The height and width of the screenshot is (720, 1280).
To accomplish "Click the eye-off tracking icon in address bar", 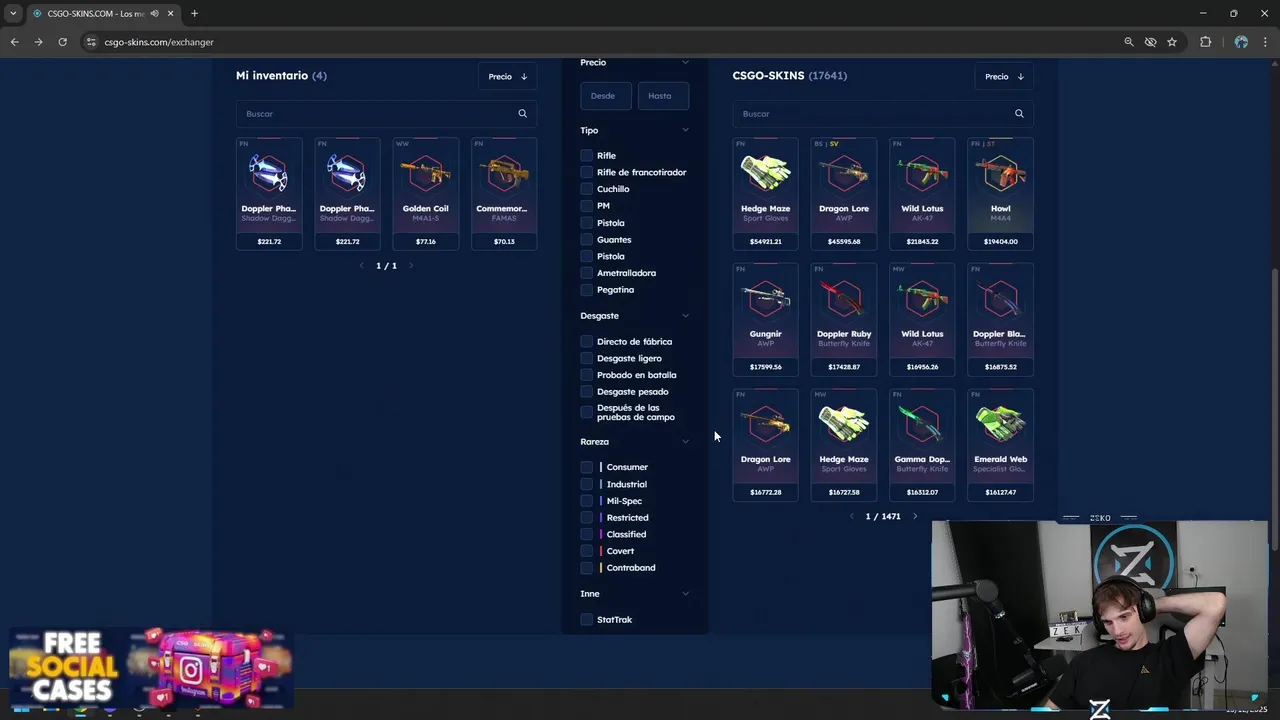I will [x=1150, y=42].
